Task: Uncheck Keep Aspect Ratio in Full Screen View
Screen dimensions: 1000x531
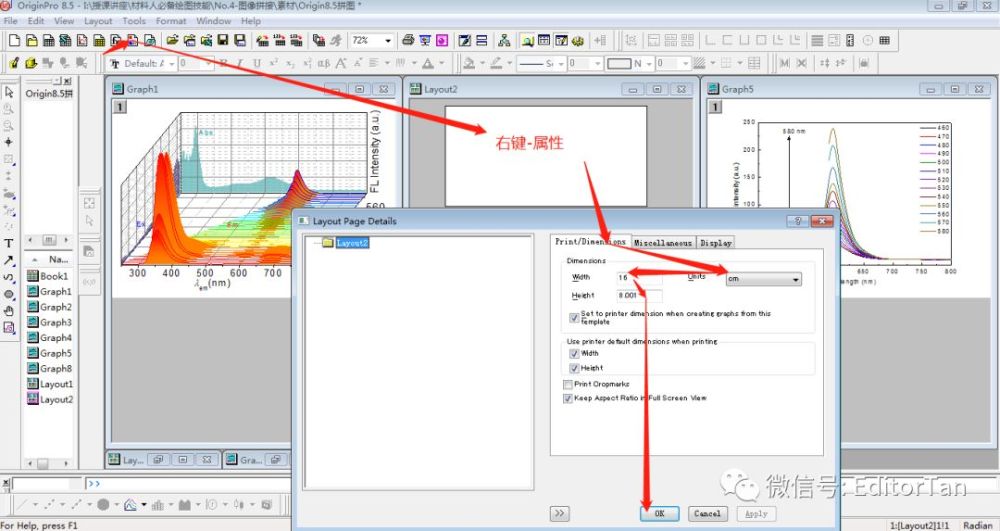Action: click(x=568, y=398)
